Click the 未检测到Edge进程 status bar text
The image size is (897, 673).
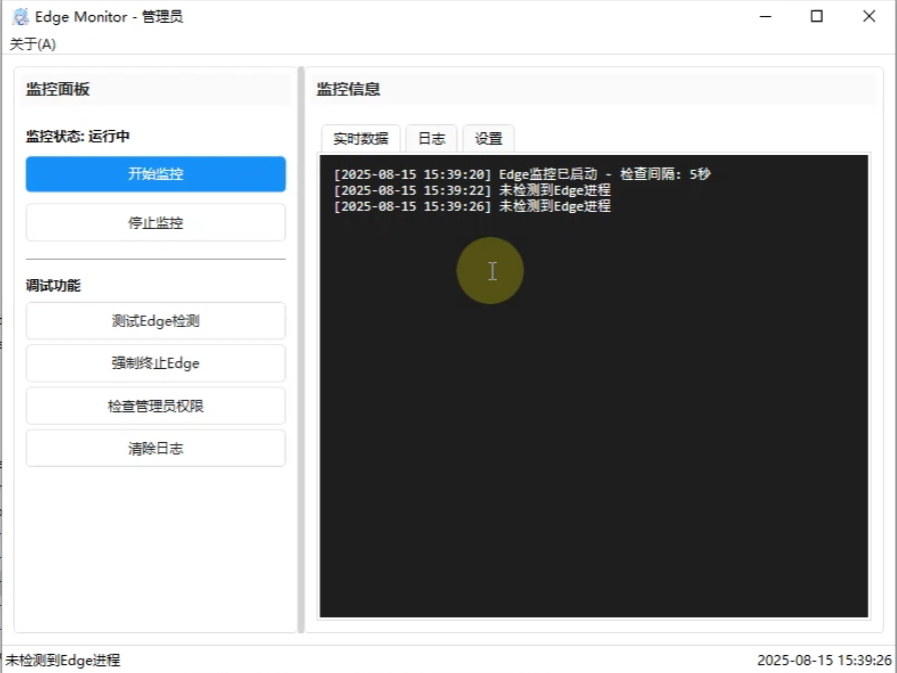[x=62, y=660]
